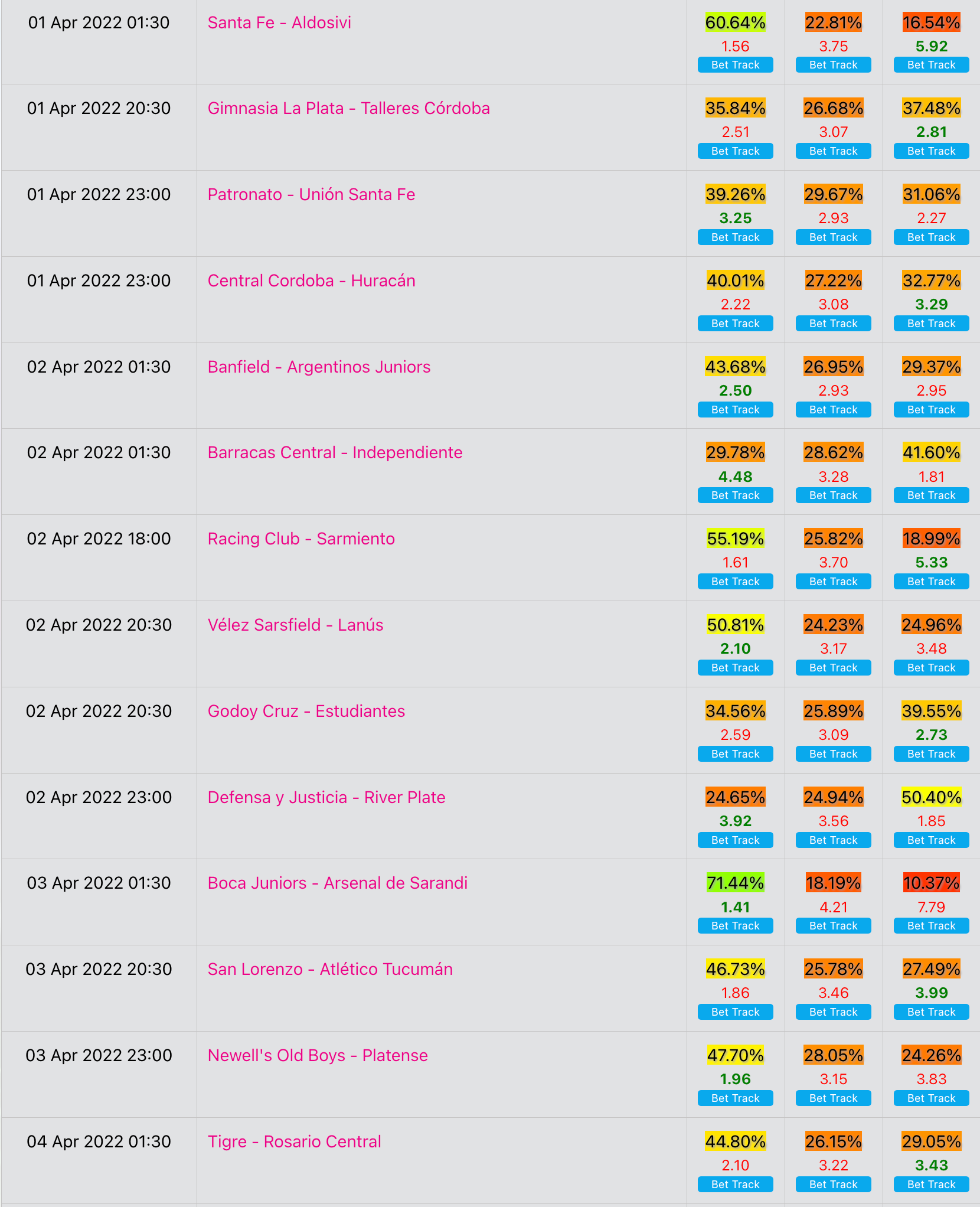980x1207 pixels.
Task: Click Bet Track under River Plate 1.85 odds
Action: pyautogui.click(x=931, y=840)
